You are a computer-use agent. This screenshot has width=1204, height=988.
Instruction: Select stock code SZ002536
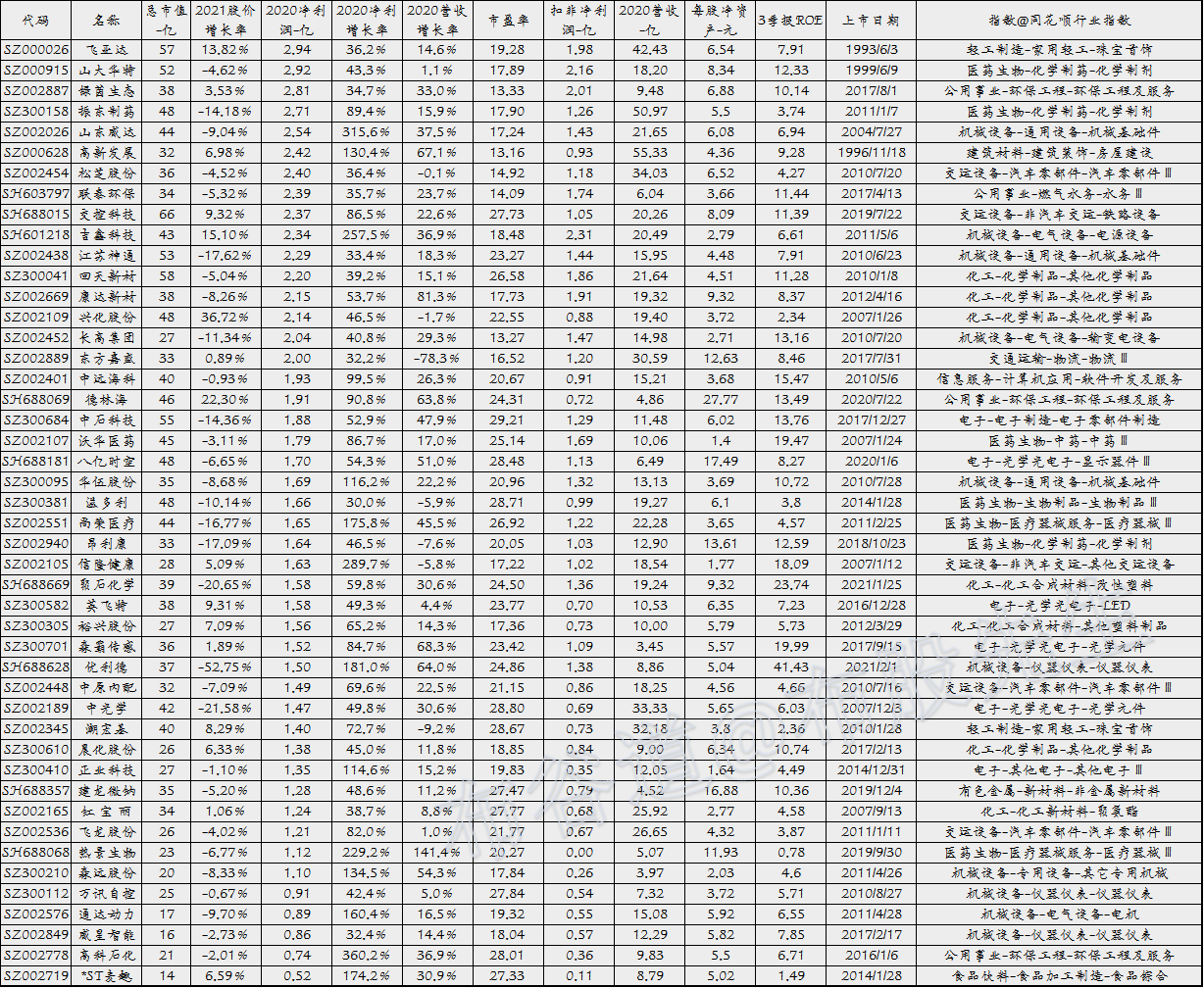click(x=35, y=832)
